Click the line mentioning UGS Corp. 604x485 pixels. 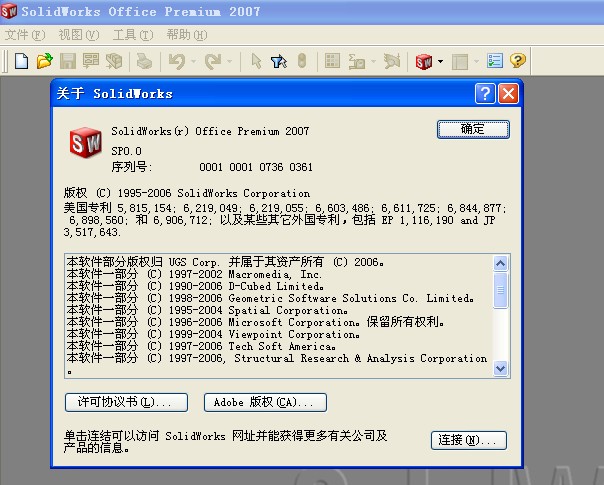click(225, 262)
